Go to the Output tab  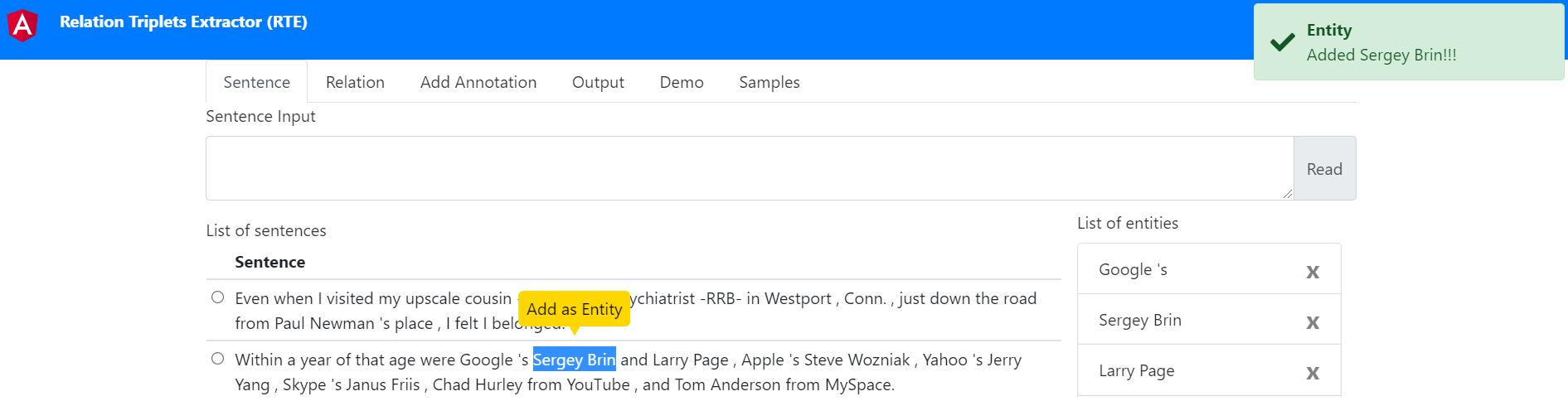(598, 82)
